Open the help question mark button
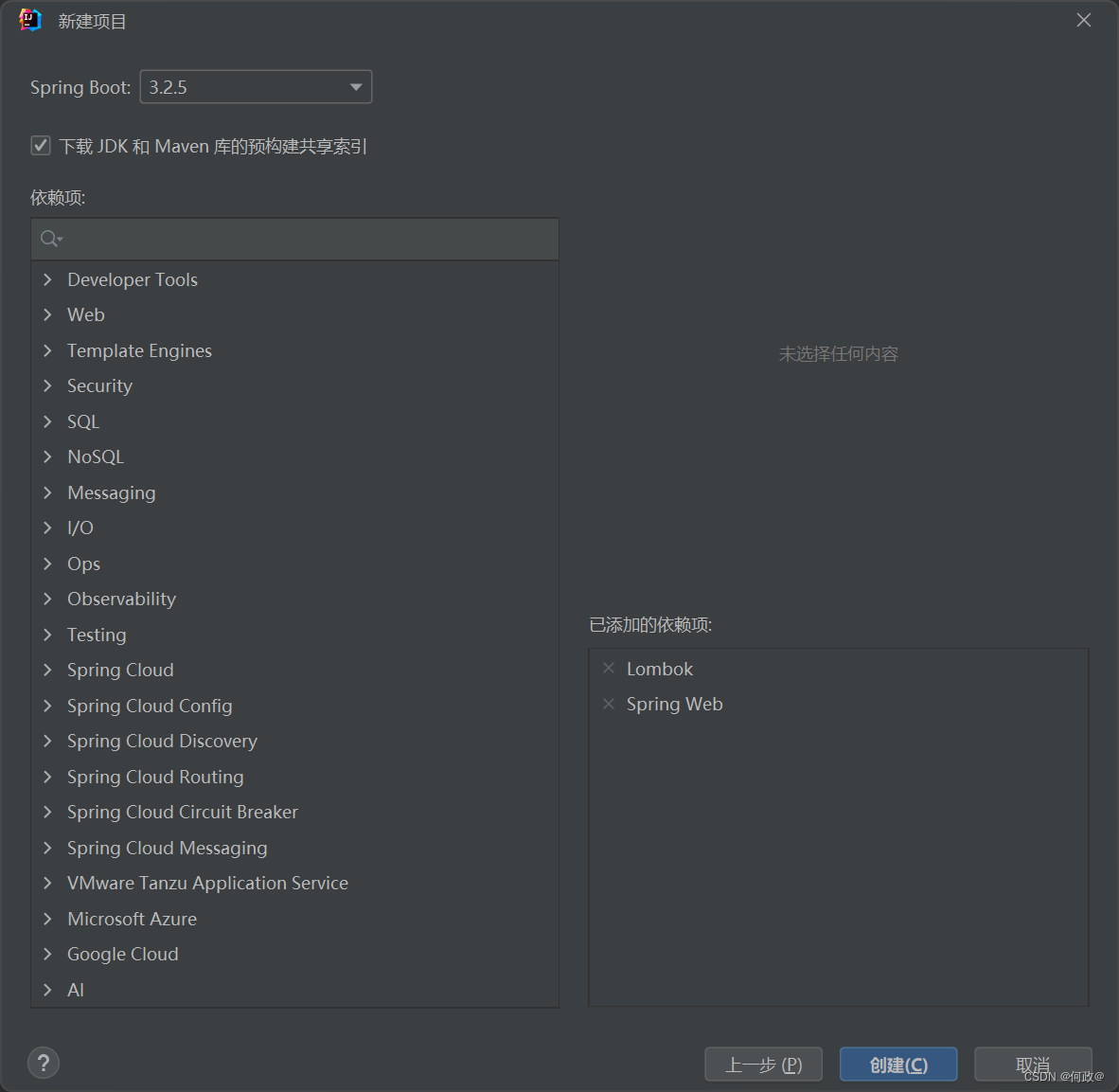This screenshot has height=1092, width=1119. (x=44, y=1063)
